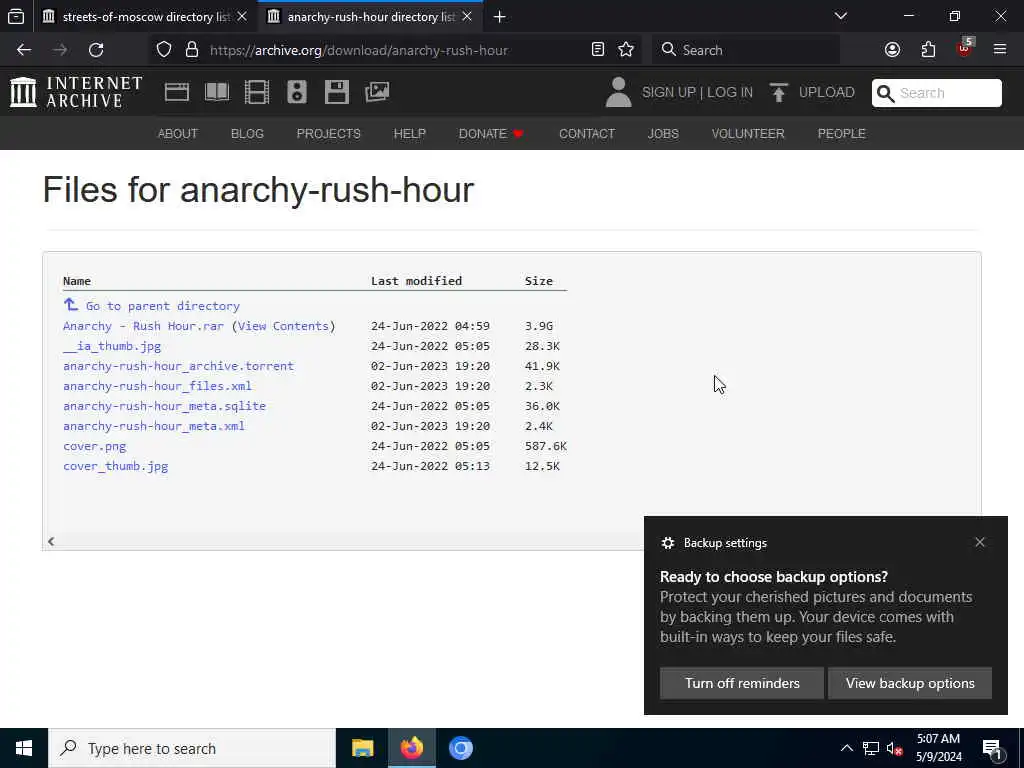Open the second browser icon in taskbar
This screenshot has height=768, width=1024.
coord(460,748)
